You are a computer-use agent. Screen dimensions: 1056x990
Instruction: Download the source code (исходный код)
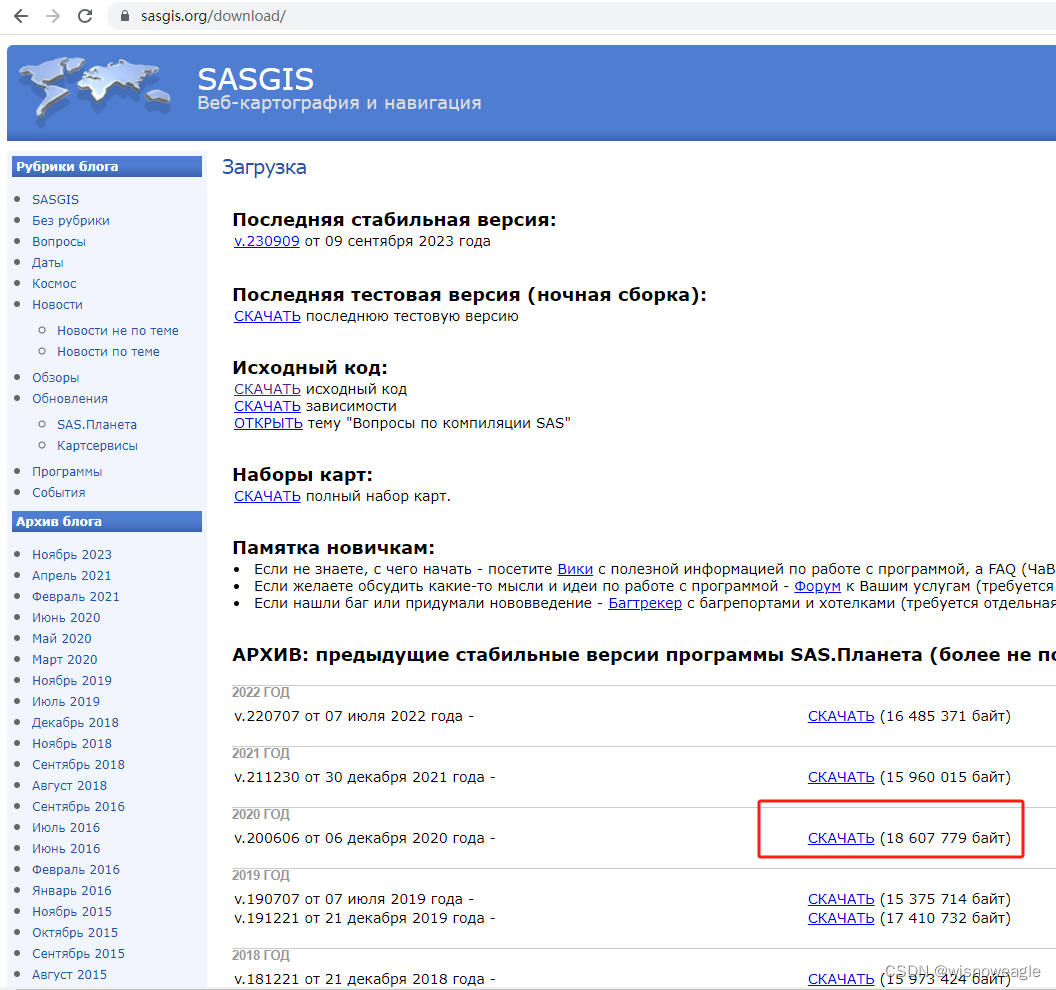point(267,389)
